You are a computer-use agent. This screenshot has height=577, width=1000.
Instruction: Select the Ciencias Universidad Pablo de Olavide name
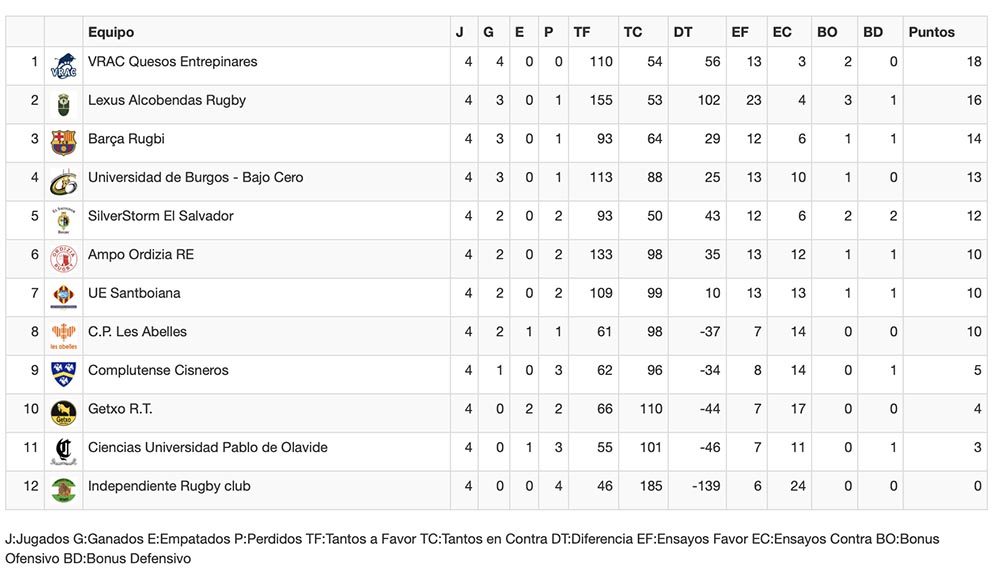coord(207,447)
